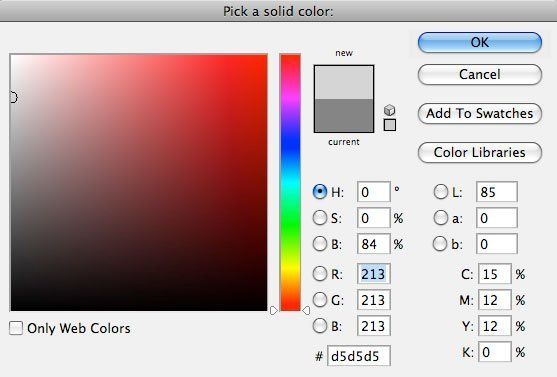This screenshot has width=557, height=377.
Task: Click the small web-safe color square swatch
Action: click(x=390, y=125)
